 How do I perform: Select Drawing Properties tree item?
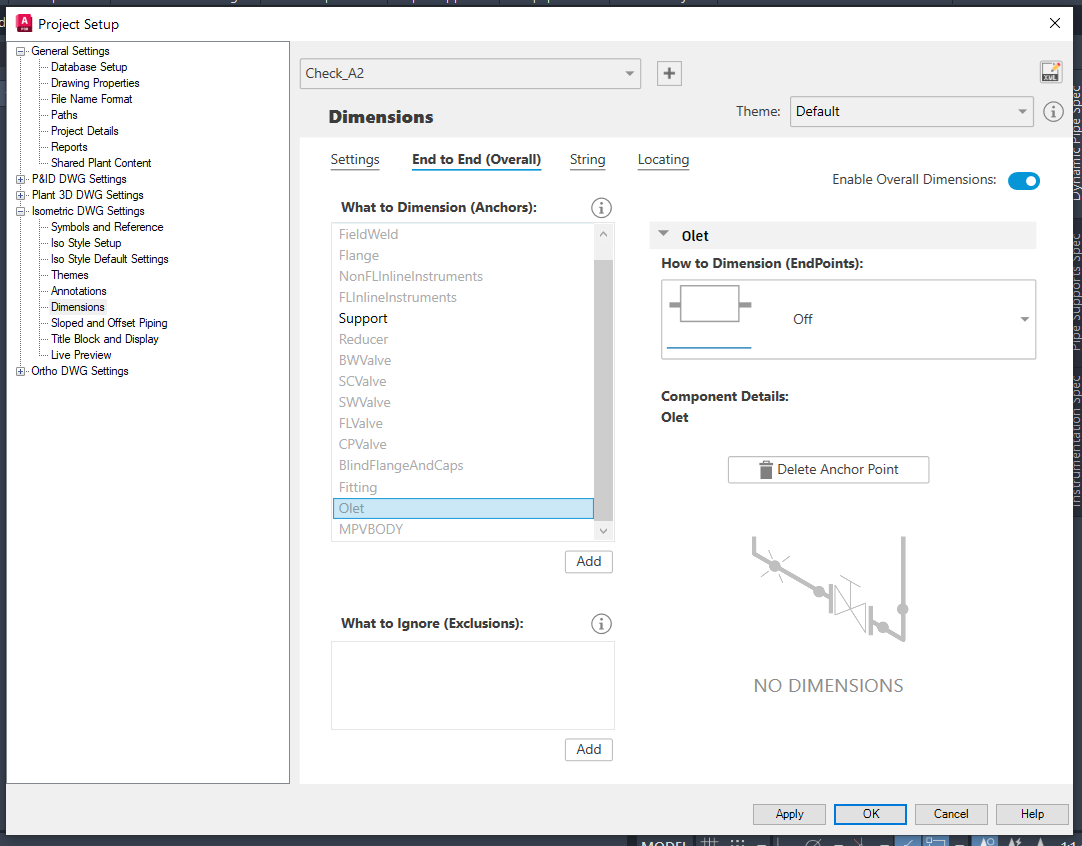[95, 83]
